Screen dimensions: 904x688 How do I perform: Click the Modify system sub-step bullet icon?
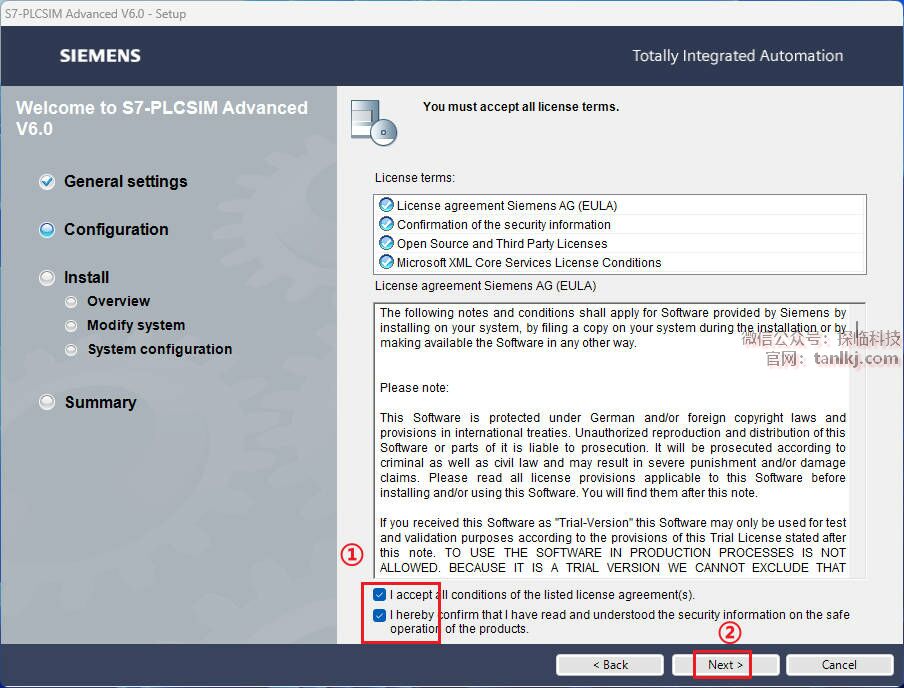pos(71,326)
